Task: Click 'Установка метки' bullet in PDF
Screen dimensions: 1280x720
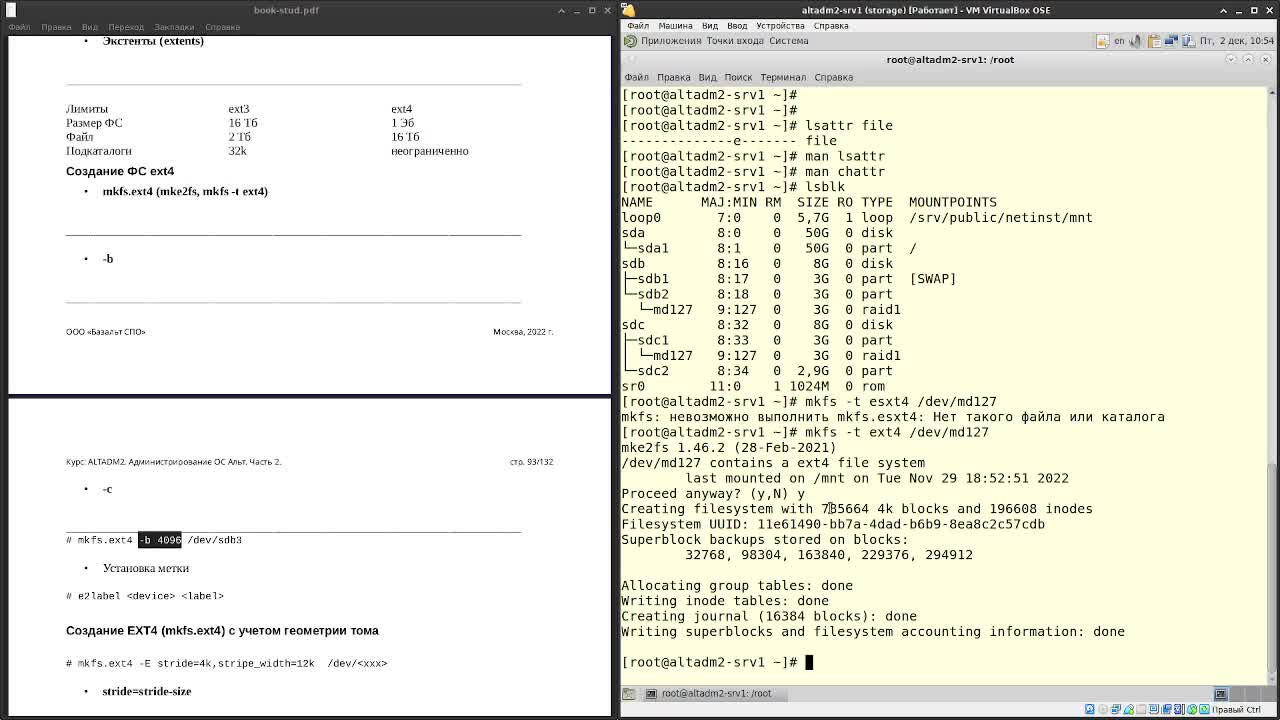Action: 146,568
